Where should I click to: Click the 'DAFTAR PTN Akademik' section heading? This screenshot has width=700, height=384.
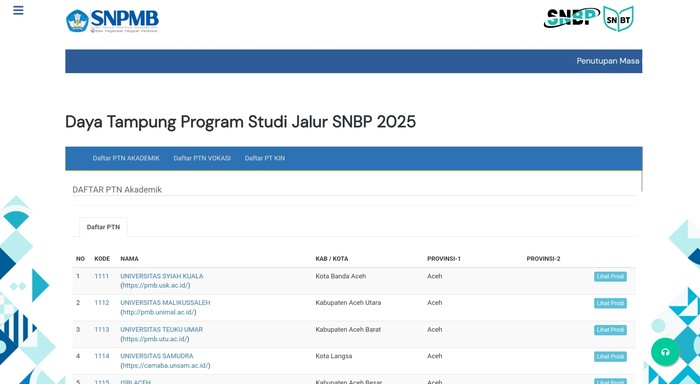click(117, 189)
